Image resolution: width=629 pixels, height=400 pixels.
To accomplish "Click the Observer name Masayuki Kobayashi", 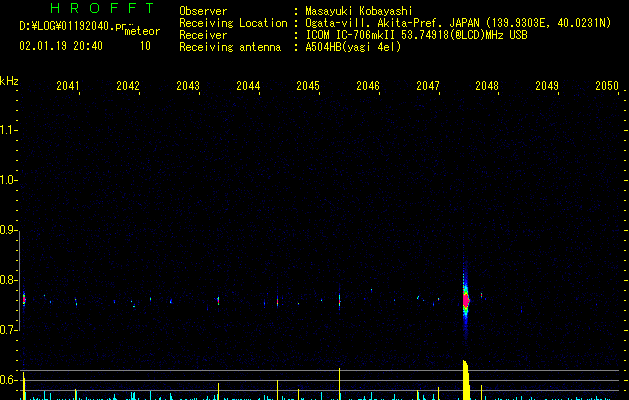I will [359, 11].
